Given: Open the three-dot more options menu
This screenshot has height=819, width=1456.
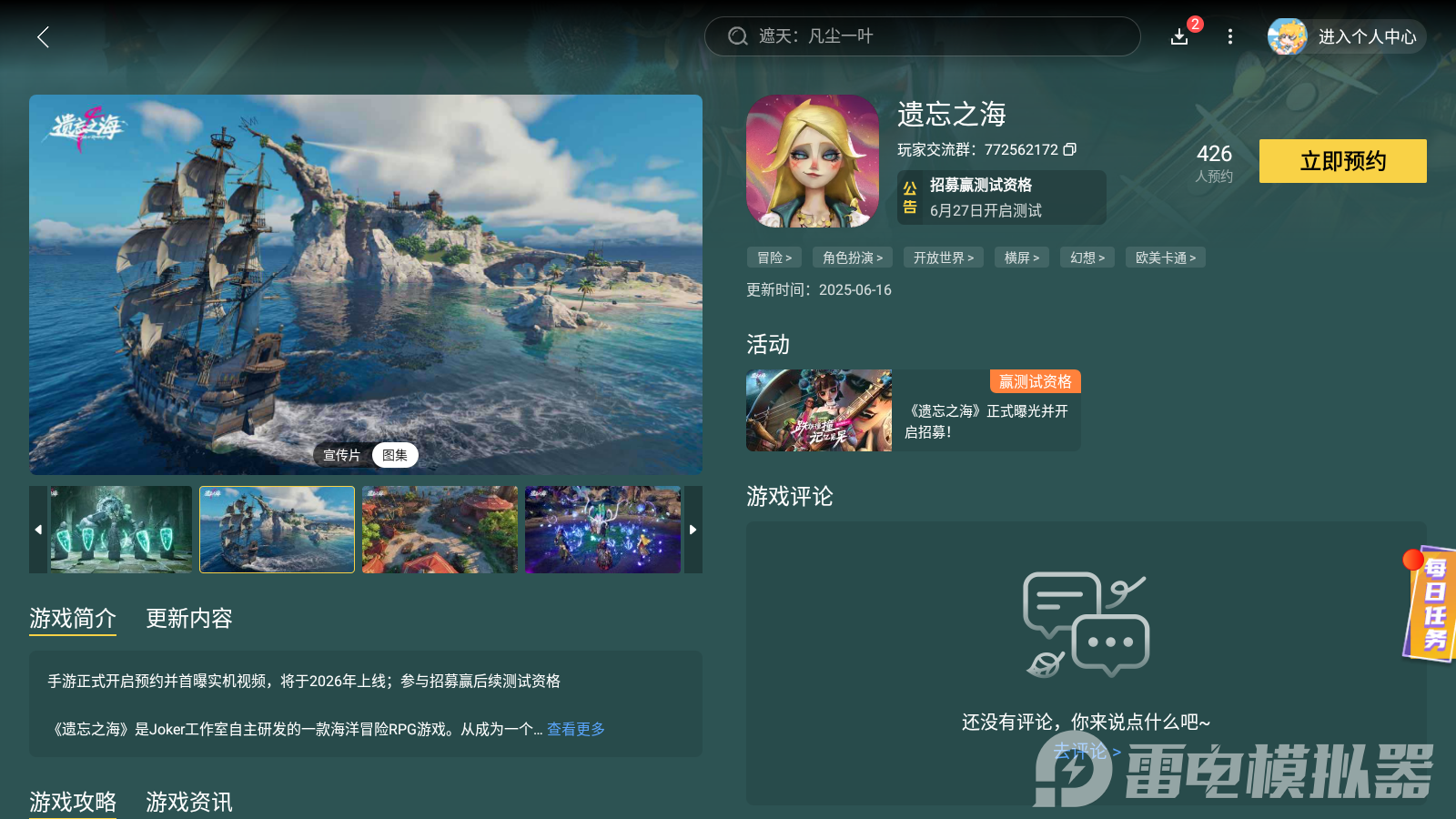Looking at the screenshot, I should pyautogui.click(x=1230, y=37).
